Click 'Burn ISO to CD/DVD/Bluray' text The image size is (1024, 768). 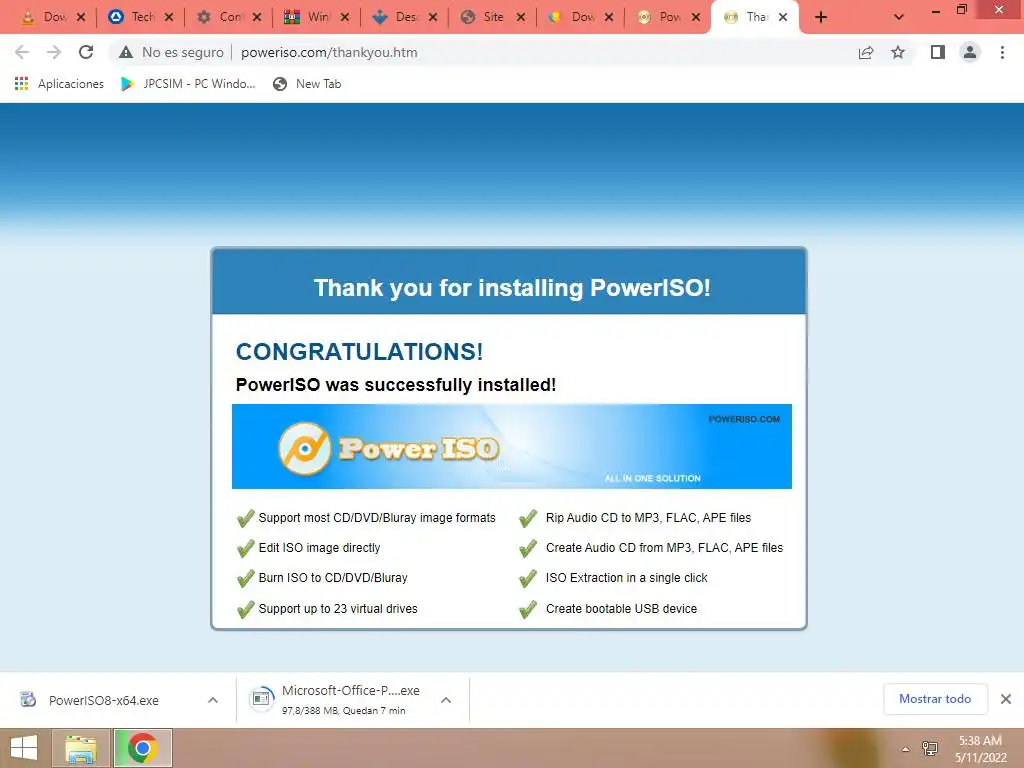click(x=333, y=578)
